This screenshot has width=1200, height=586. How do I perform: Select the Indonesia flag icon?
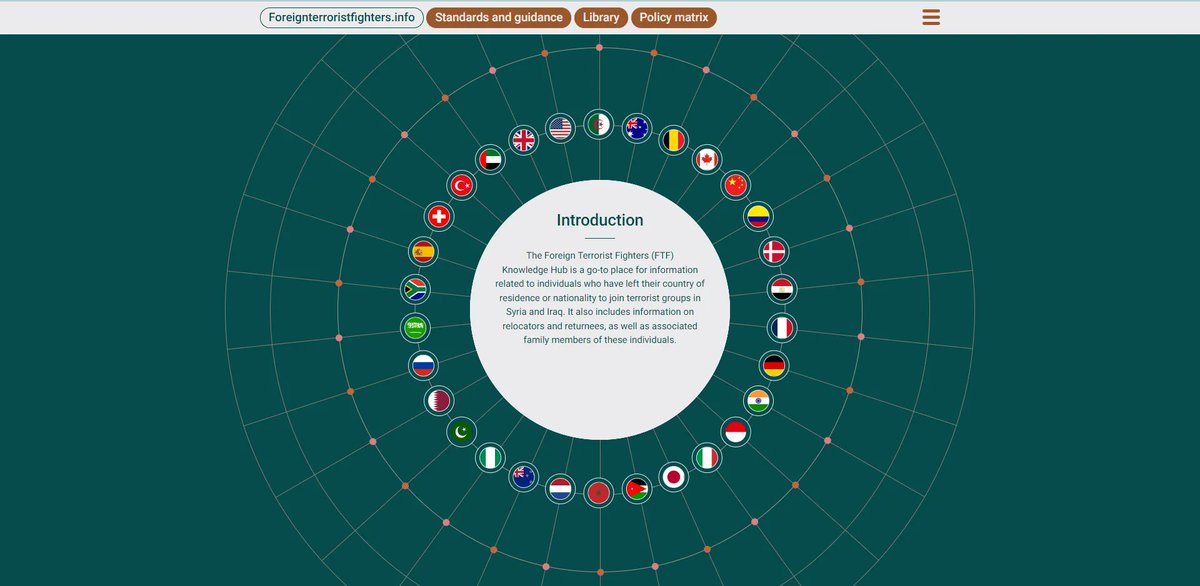[x=736, y=432]
